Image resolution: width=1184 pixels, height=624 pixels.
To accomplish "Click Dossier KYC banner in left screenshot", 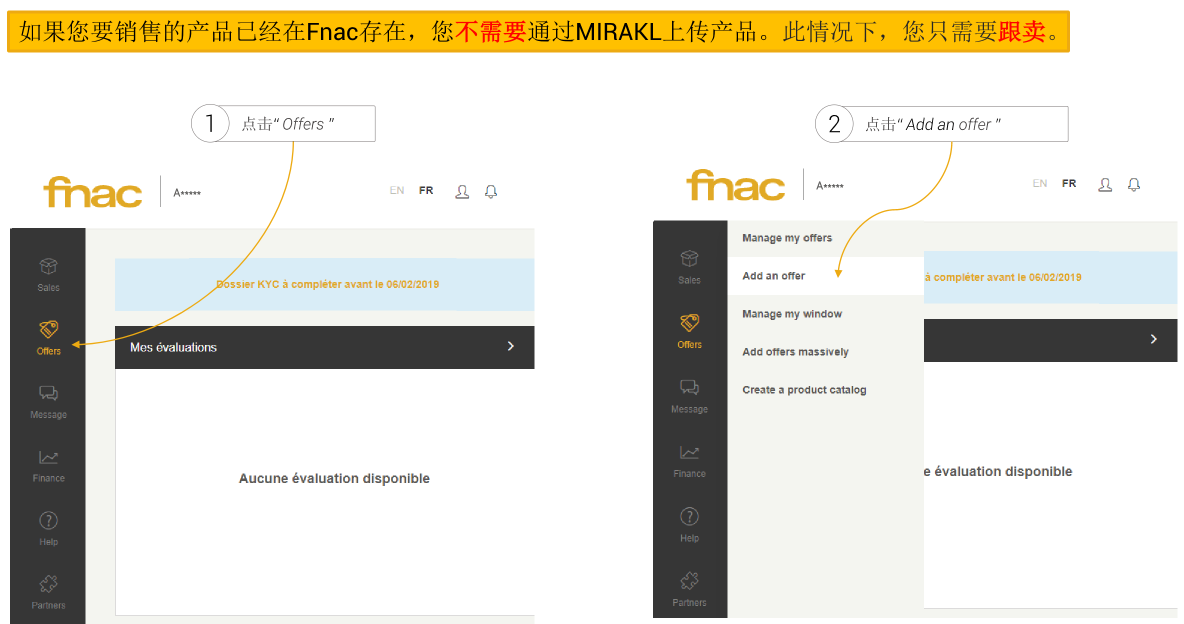I will click(327, 284).
